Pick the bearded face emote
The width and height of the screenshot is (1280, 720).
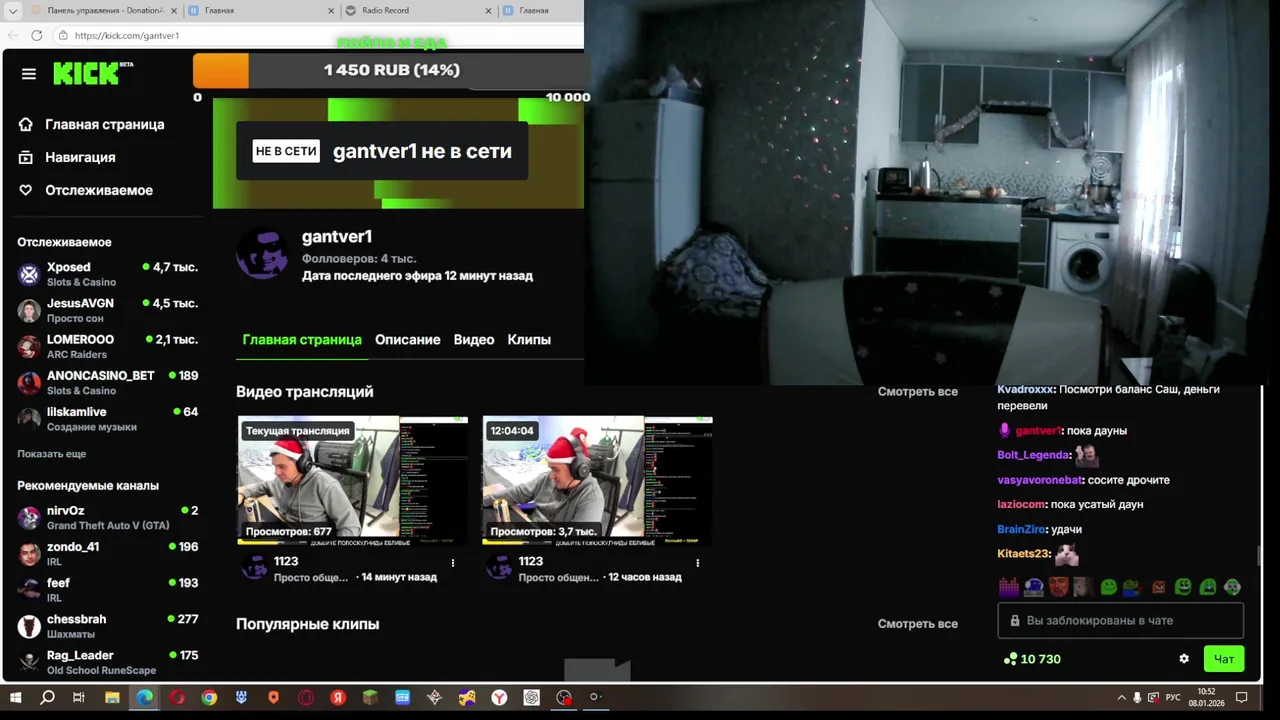(x=1058, y=587)
